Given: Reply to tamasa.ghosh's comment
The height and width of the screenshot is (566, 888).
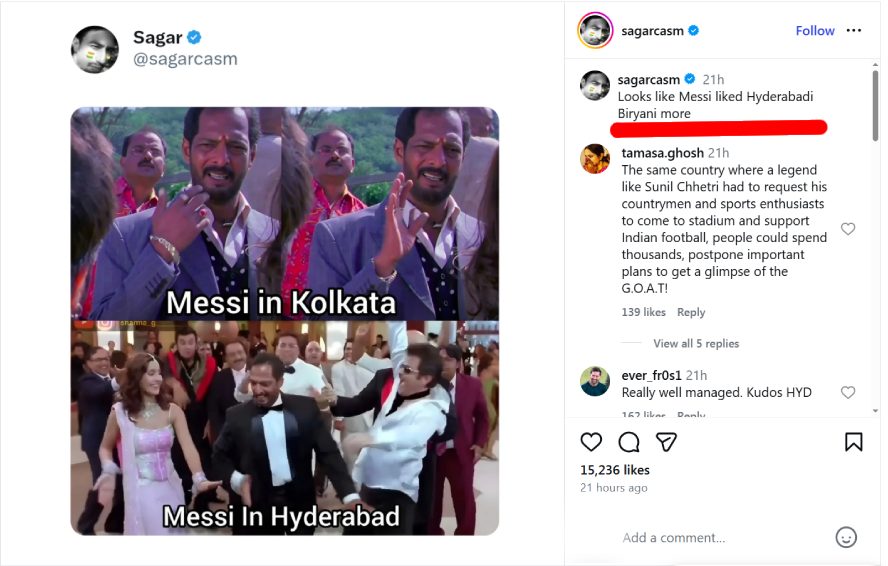Looking at the screenshot, I should (x=691, y=313).
